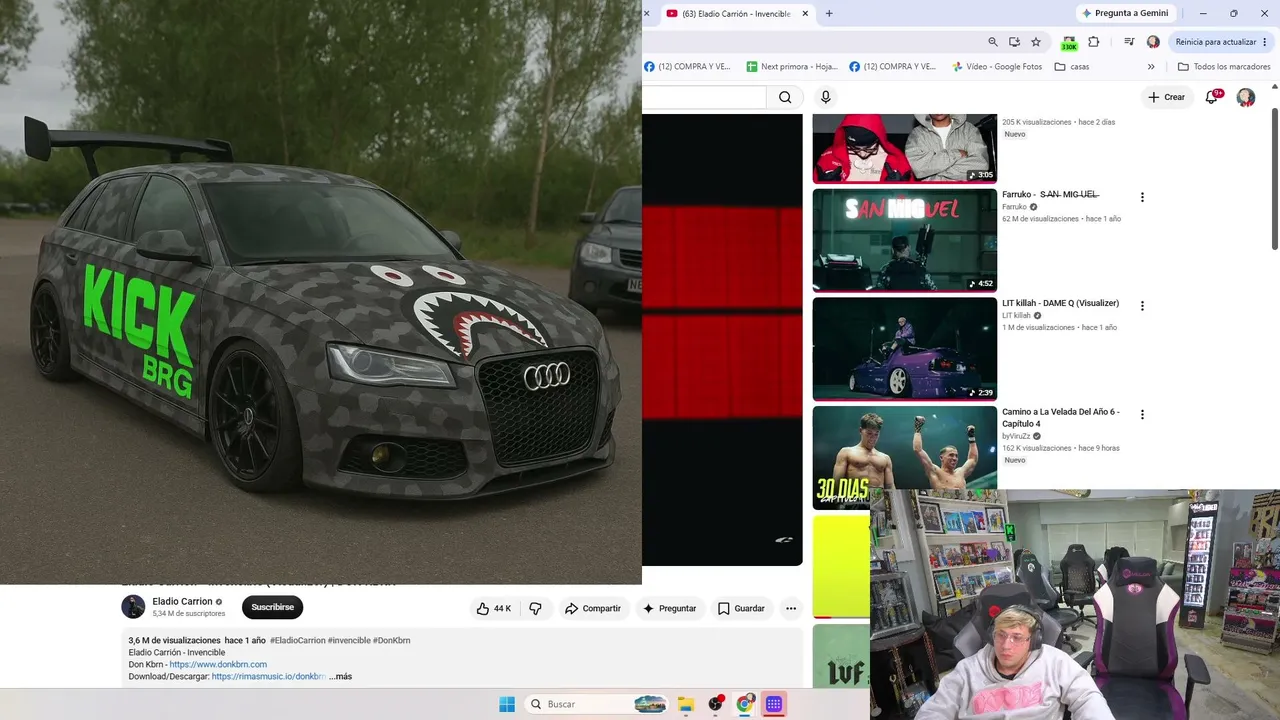Click the Windows taskbar Buscar search box
The image size is (1280, 720).
[597, 704]
